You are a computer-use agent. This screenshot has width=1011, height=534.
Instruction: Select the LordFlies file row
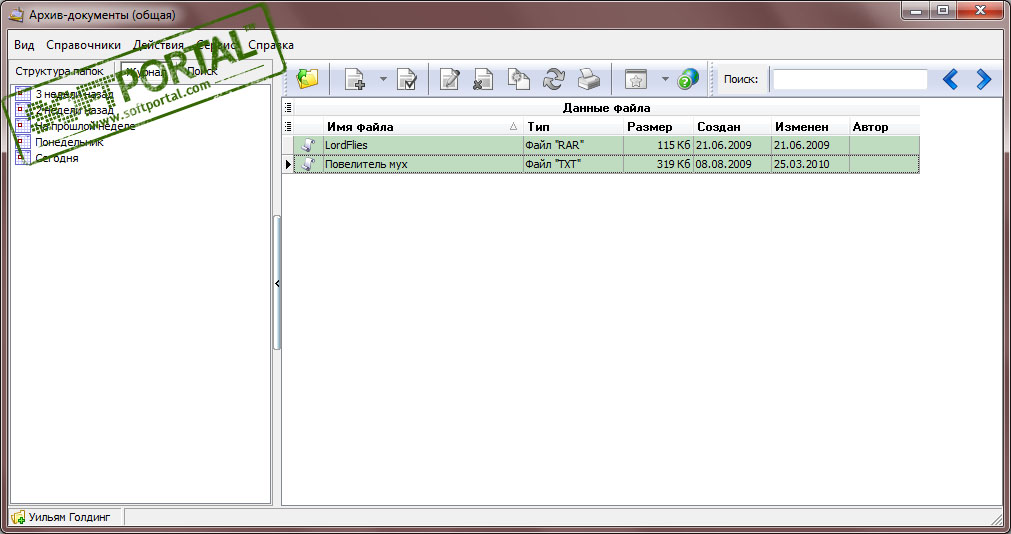(x=607, y=145)
